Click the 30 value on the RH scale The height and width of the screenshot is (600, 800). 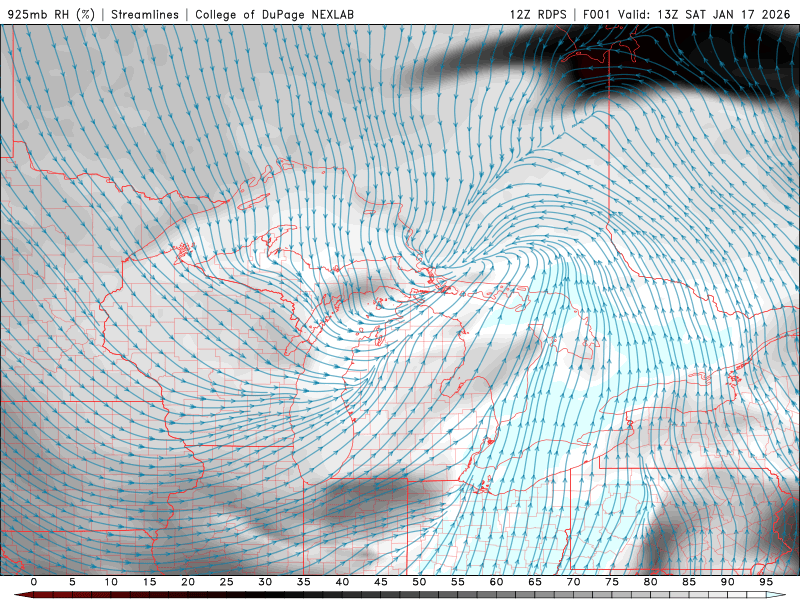click(x=265, y=582)
